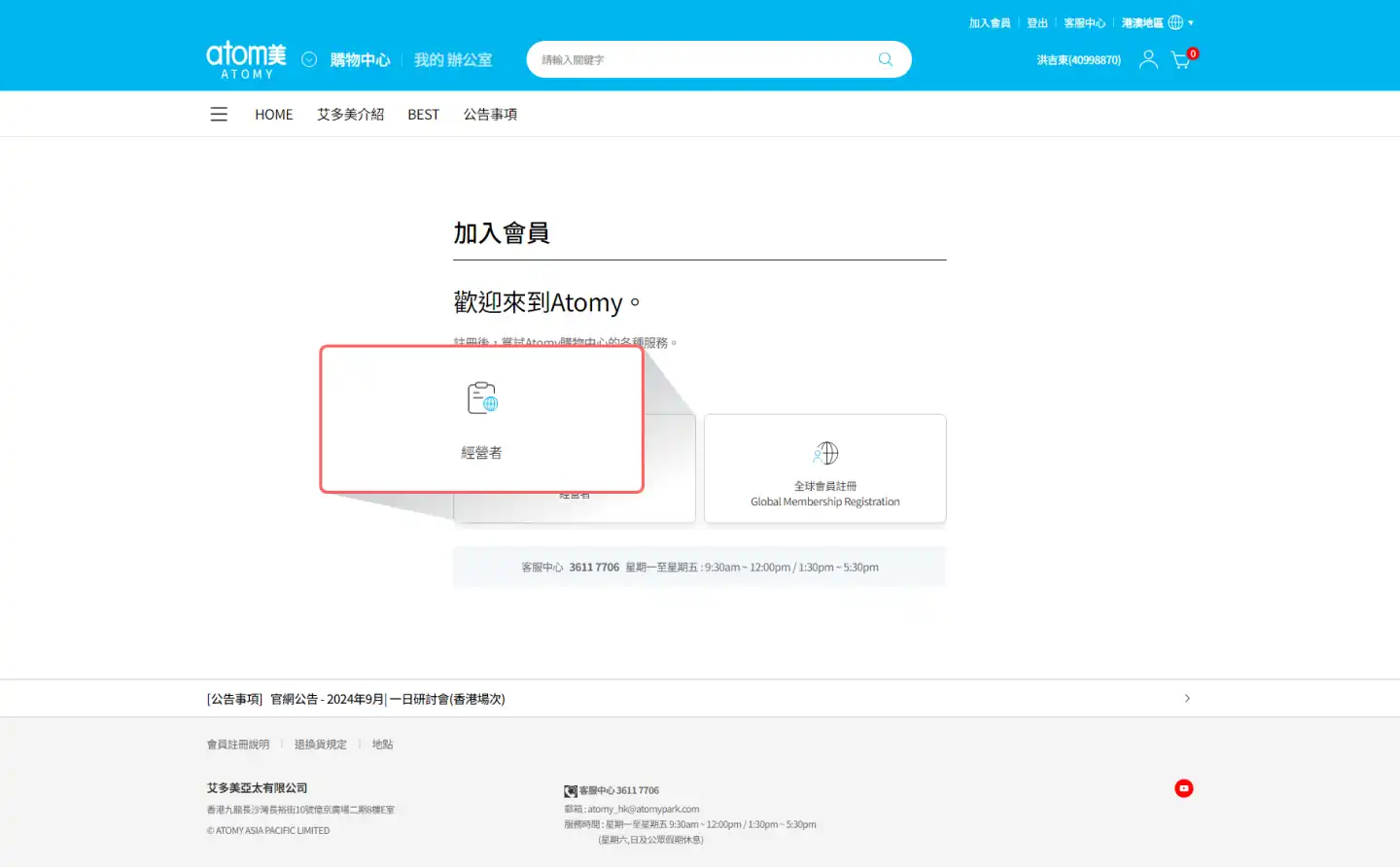Open the 退換貨規定 footer link

tap(320, 745)
